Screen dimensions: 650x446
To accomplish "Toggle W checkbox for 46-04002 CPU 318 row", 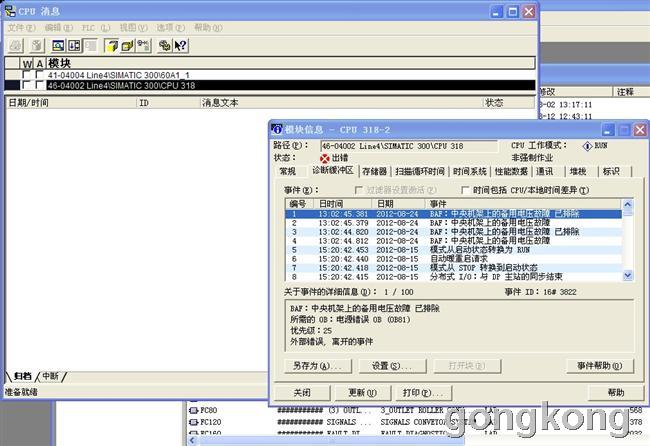I will pyautogui.click(x=27, y=85).
